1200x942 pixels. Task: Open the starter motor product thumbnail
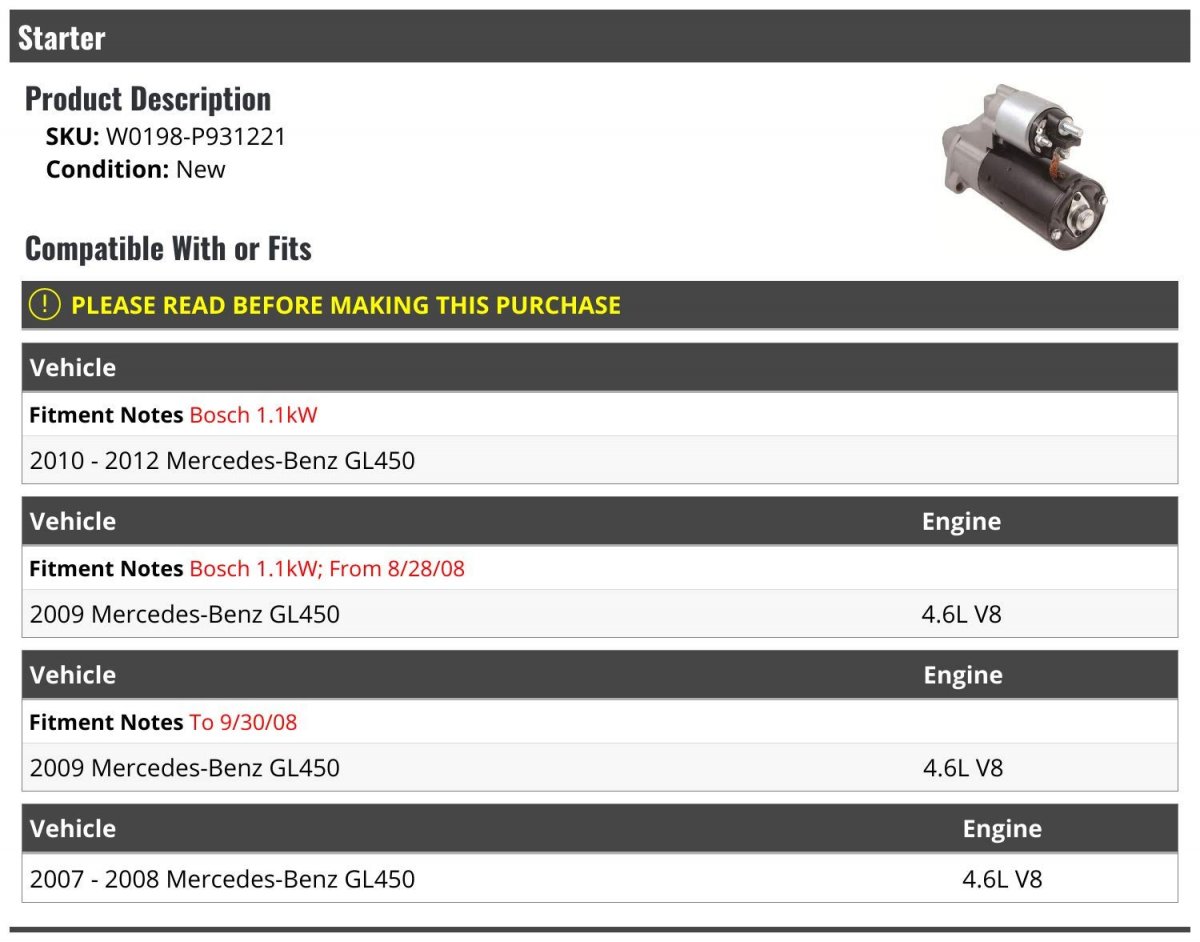coord(1025,166)
